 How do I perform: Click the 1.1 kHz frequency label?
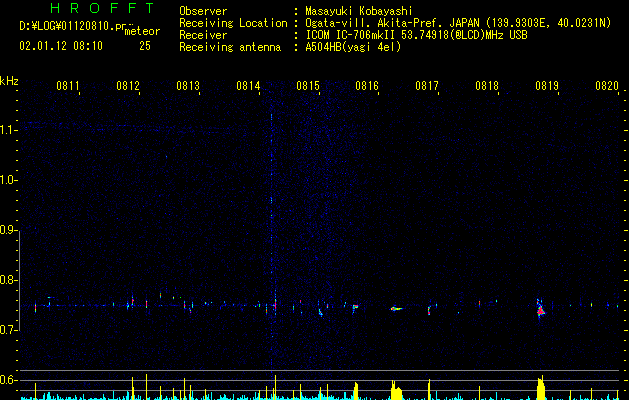point(9,130)
